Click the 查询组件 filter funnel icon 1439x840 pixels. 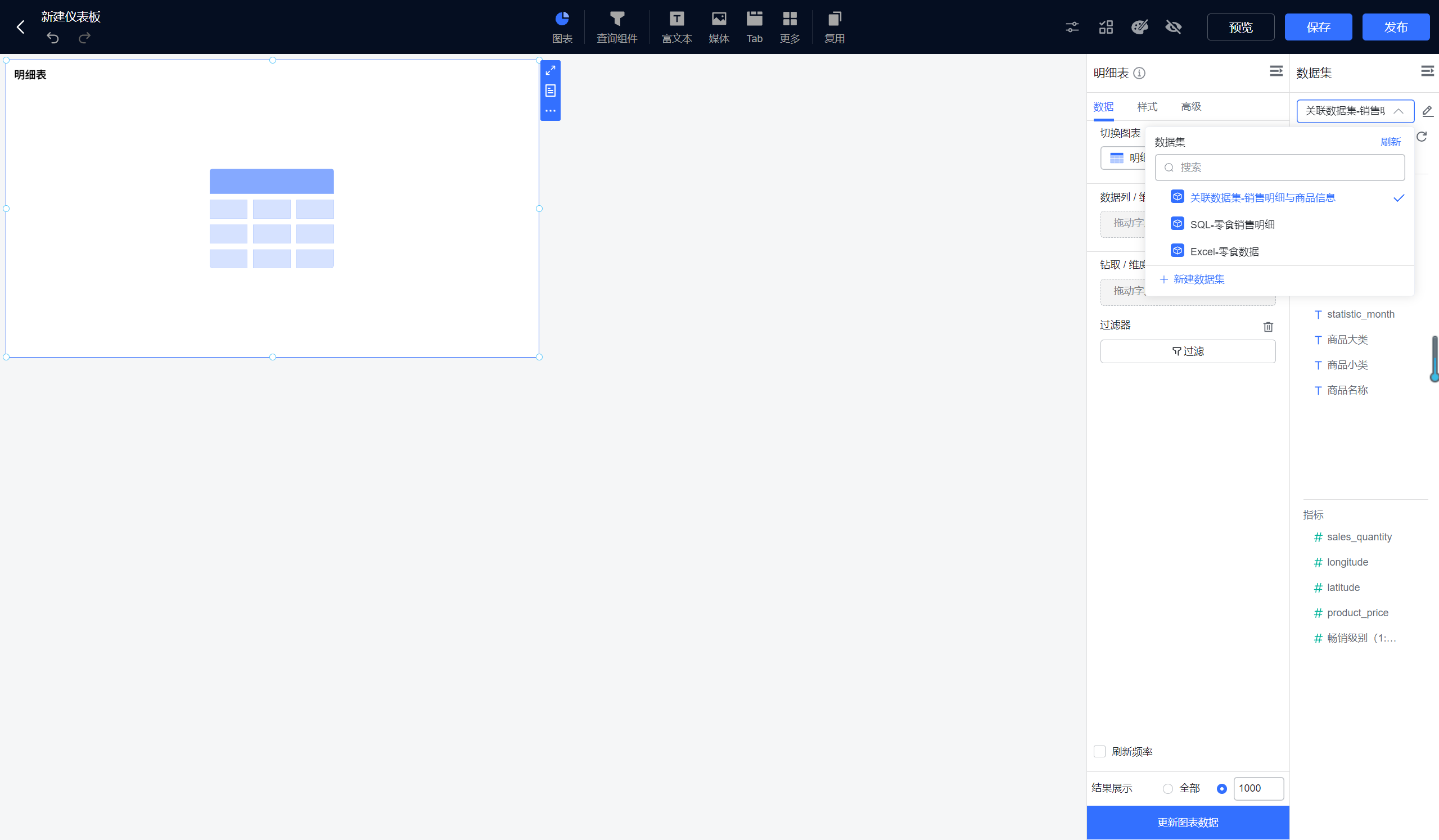tap(617, 19)
